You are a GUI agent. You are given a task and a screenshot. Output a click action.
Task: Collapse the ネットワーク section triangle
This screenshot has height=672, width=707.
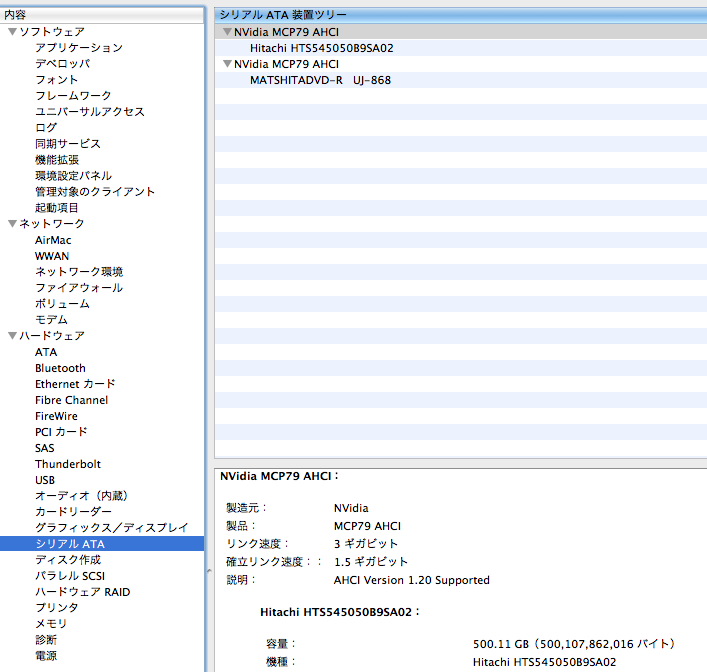pyautogui.click(x=13, y=223)
